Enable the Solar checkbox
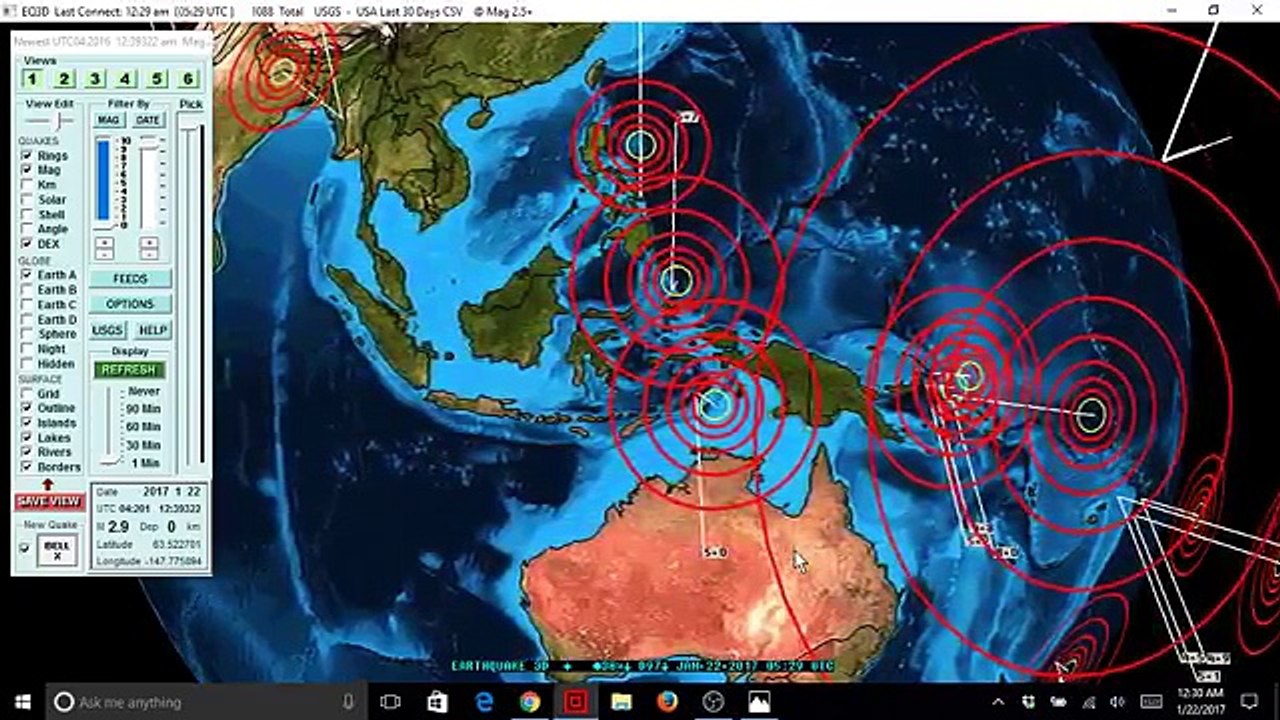This screenshot has height=720, width=1280. pyautogui.click(x=26, y=200)
